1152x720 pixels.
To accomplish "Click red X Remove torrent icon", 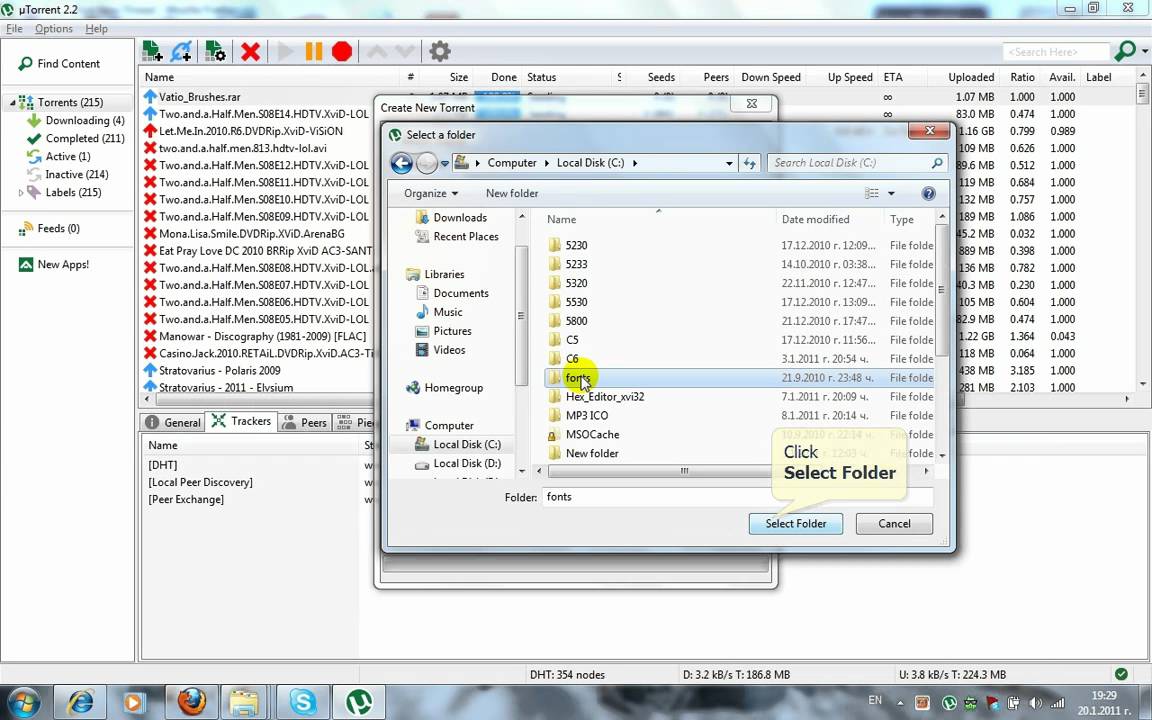I will click(x=251, y=51).
